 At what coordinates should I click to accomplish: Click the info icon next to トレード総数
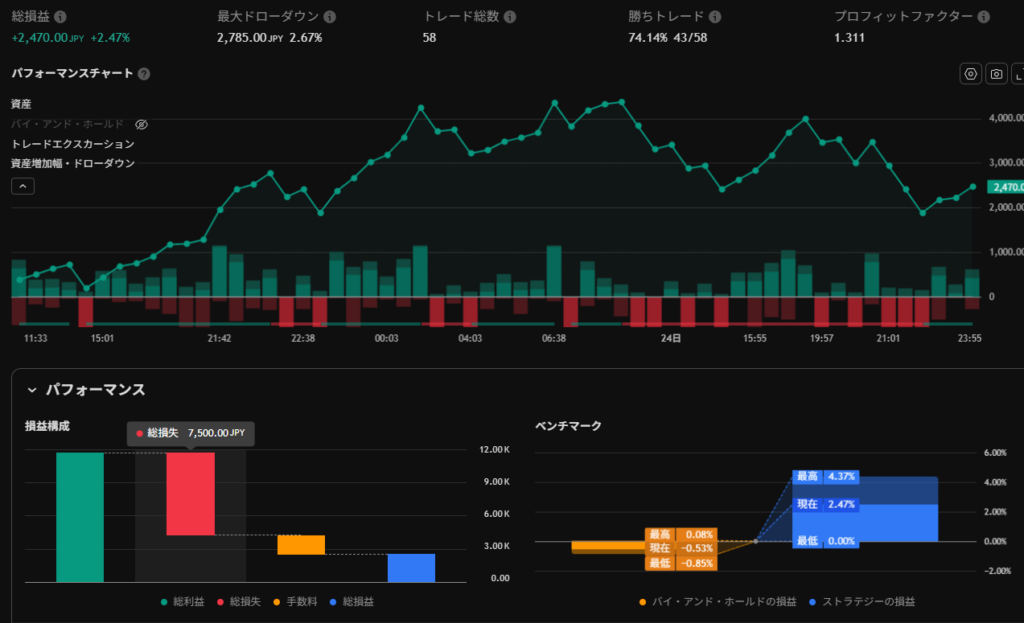(x=510, y=18)
